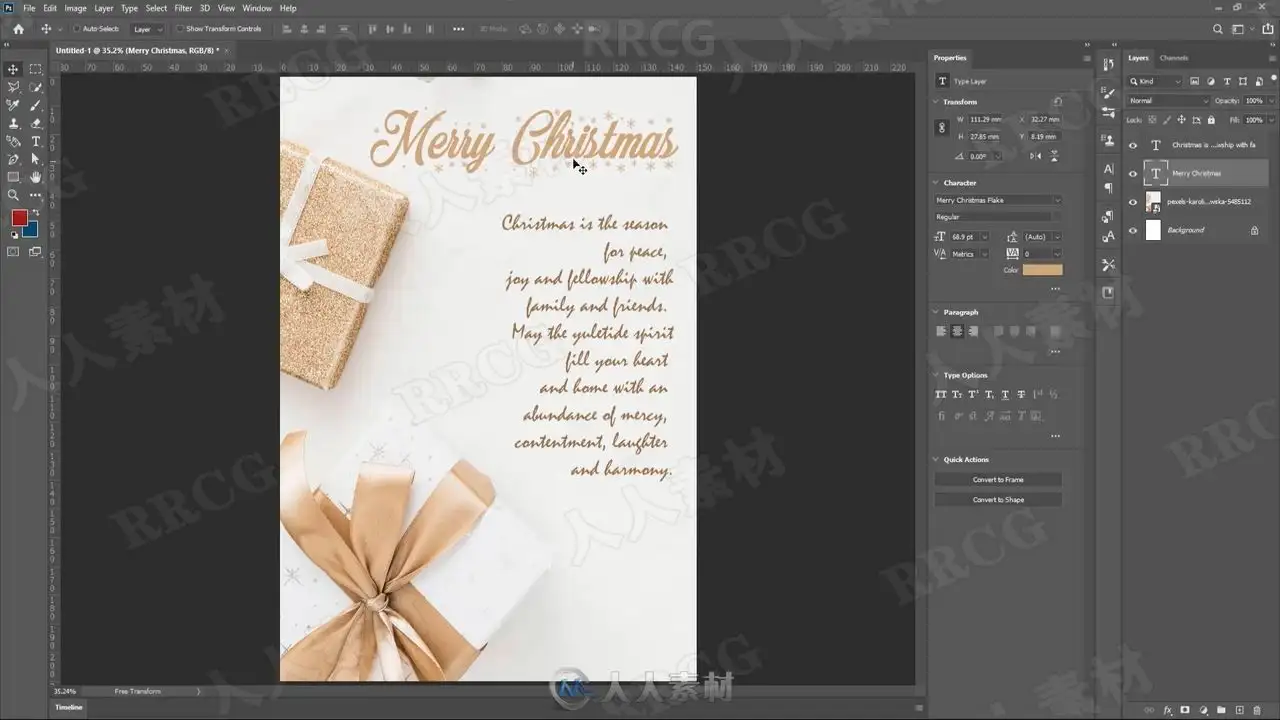Image resolution: width=1280 pixels, height=720 pixels.
Task: Open the layer Kind filter dropdown
Action: pyautogui.click(x=1155, y=81)
